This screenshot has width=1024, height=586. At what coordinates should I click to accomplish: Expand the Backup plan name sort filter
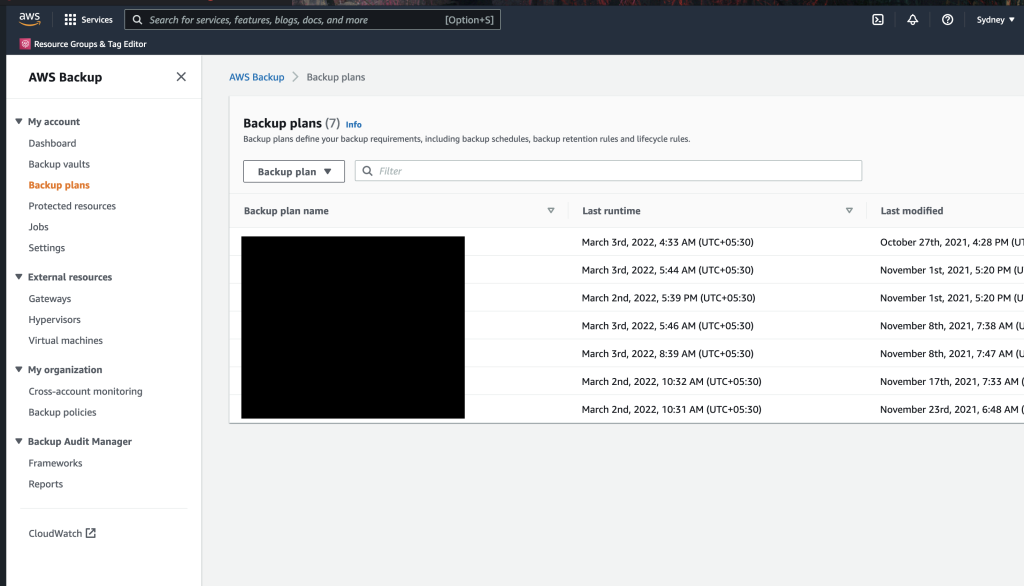(x=551, y=211)
